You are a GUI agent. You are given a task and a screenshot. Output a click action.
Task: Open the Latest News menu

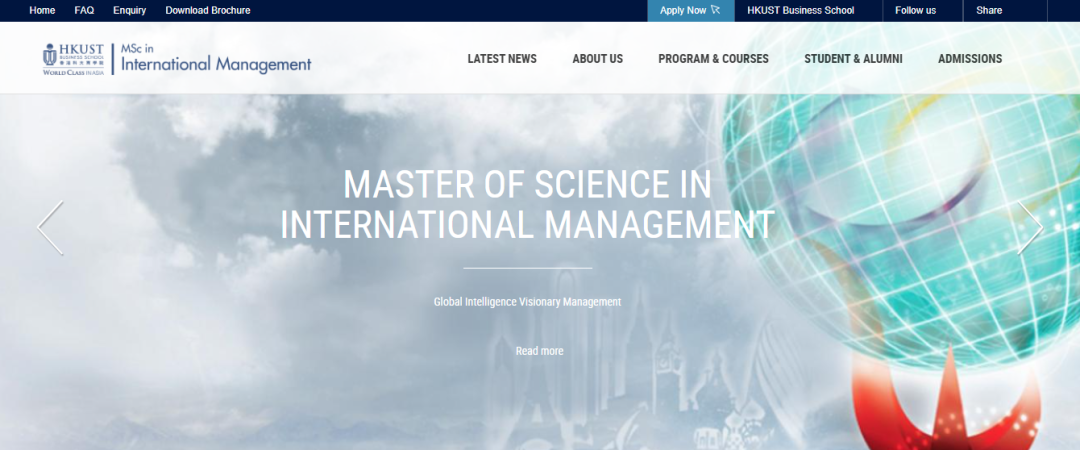click(502, 59)
